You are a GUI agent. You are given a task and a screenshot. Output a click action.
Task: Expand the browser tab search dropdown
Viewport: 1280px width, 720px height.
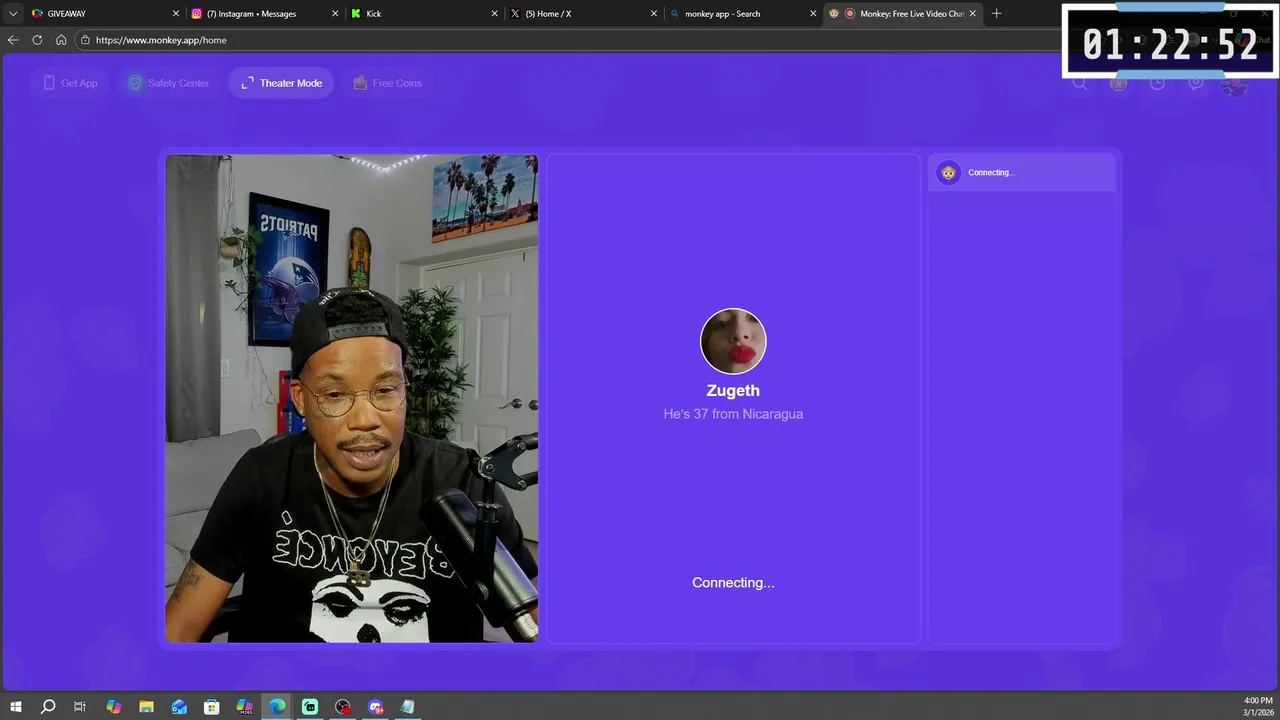[x=12, y=14]
